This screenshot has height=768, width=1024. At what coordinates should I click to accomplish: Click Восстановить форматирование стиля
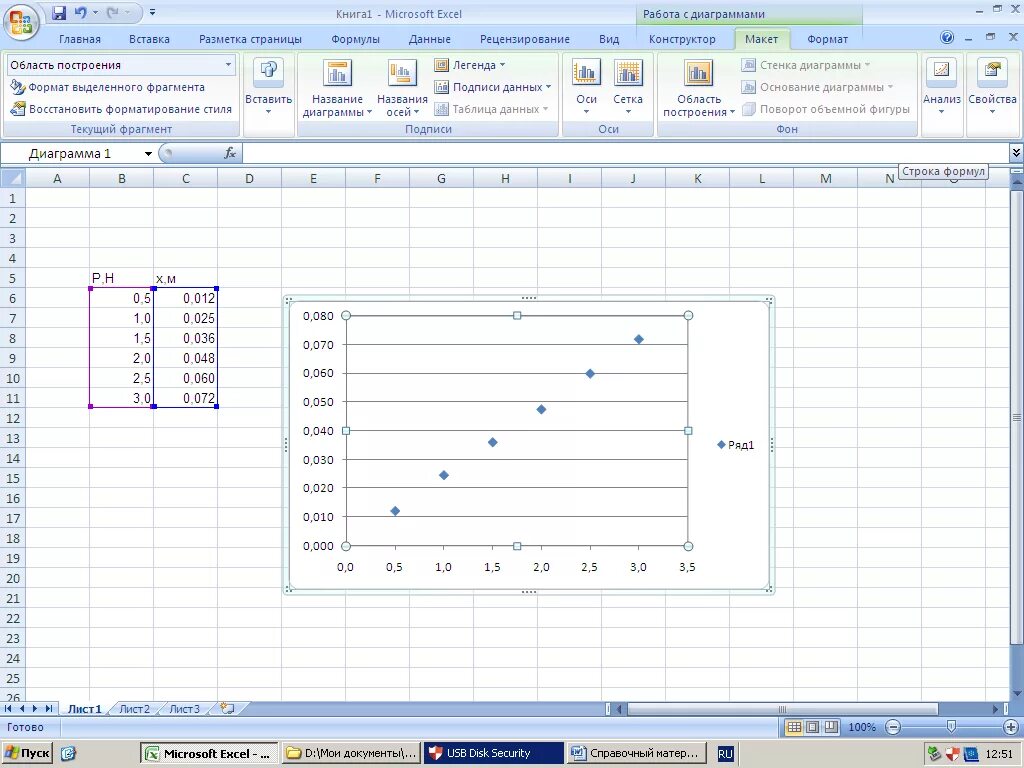coord(121,109)
